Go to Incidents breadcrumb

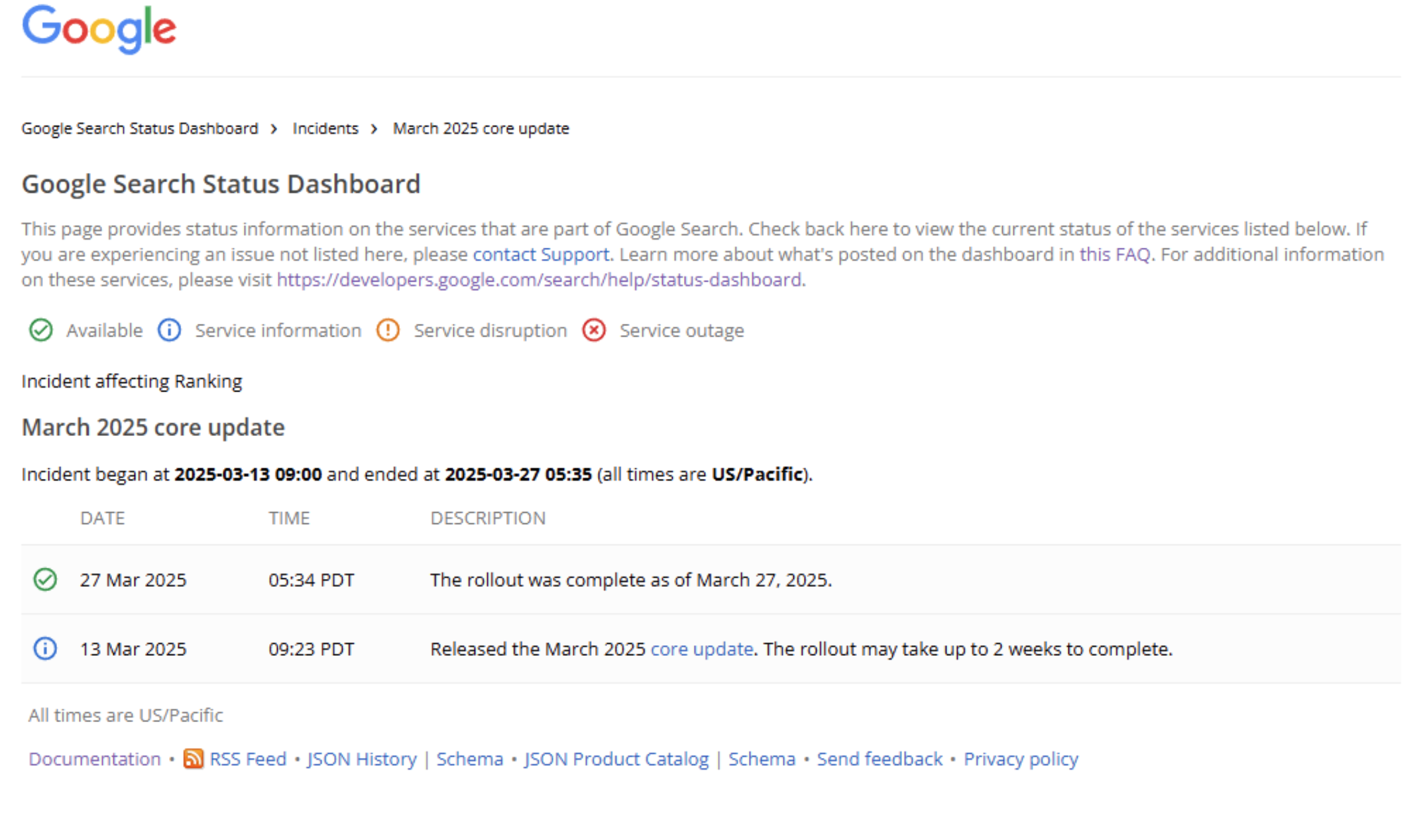tap(325, 129)
